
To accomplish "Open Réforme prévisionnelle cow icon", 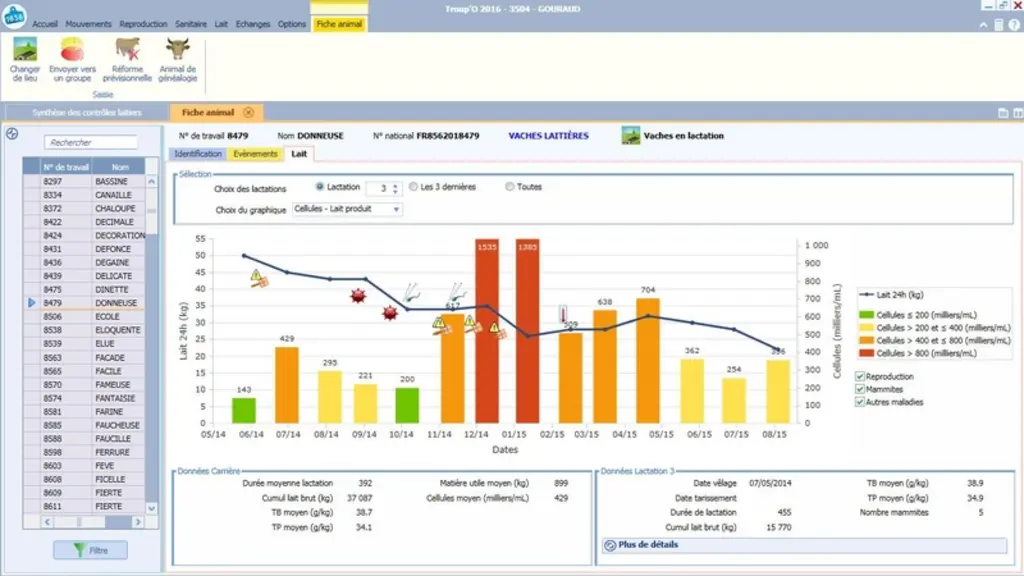I will tap(127, 50).
